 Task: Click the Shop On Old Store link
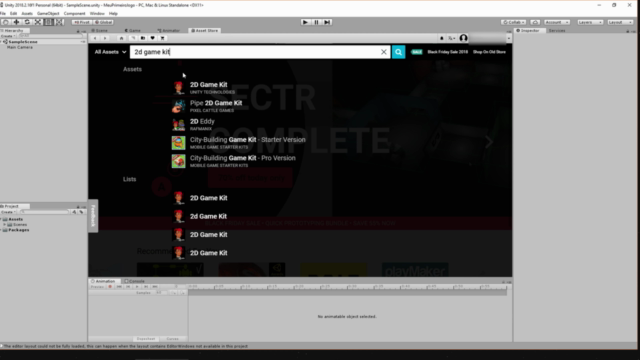tap(489, 52)
